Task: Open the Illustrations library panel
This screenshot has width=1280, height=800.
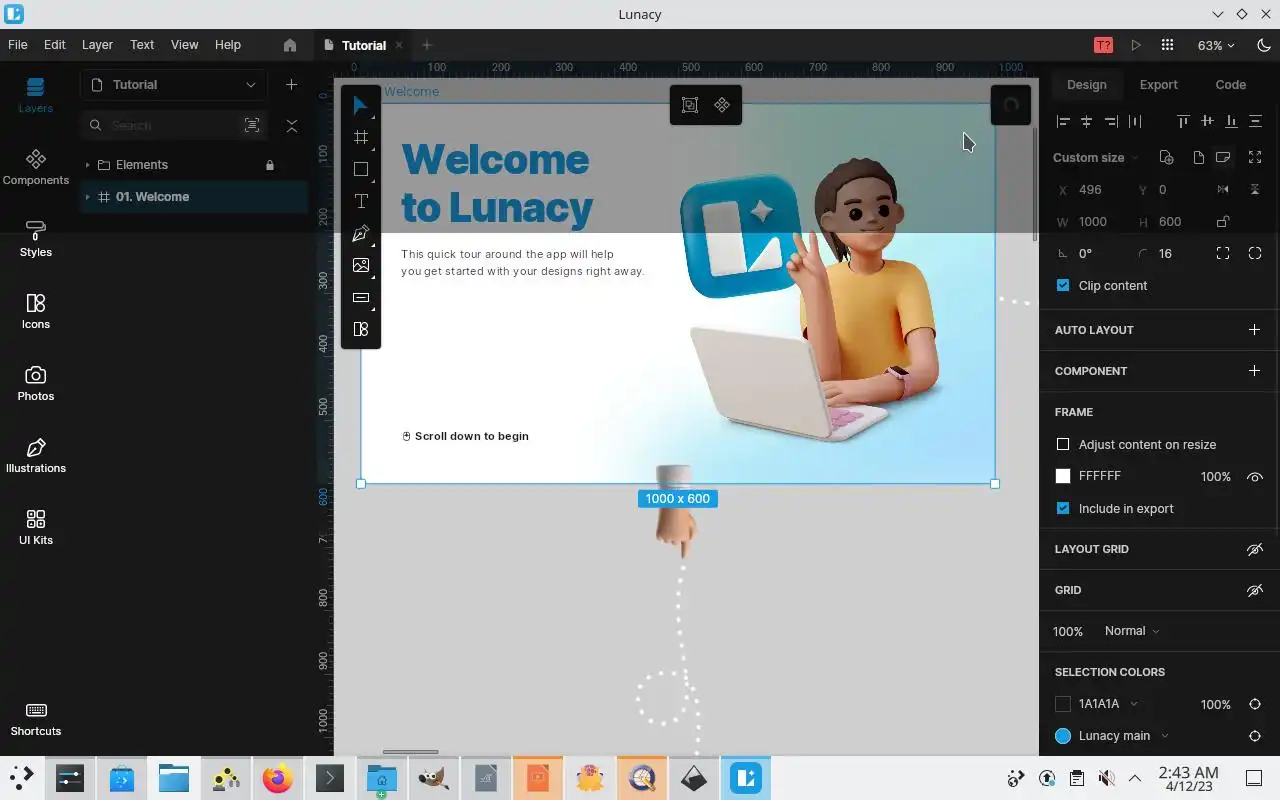Action: tap(36, 455)
